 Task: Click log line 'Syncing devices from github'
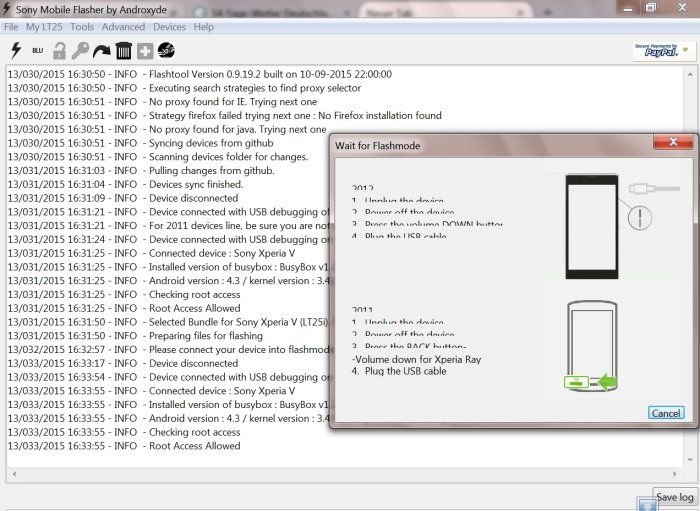[x=141, y=143]
